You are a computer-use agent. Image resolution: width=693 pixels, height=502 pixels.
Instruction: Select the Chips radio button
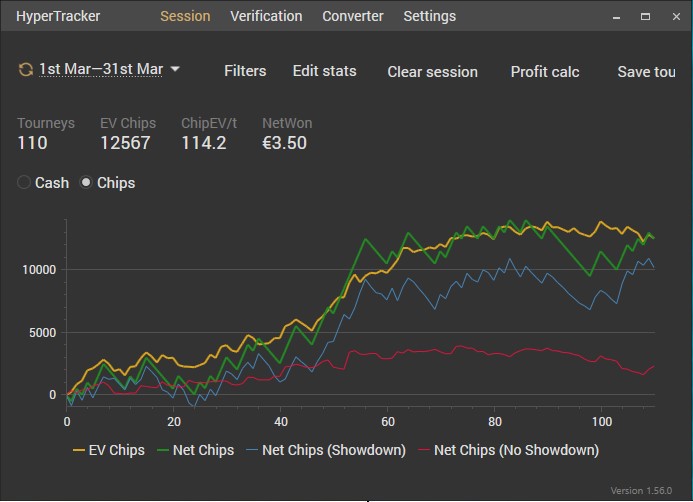(87, 183)
